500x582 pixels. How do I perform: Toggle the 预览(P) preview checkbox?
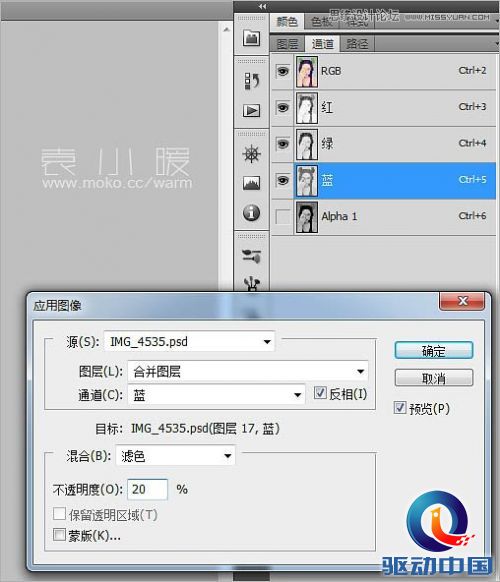(400, 408)
